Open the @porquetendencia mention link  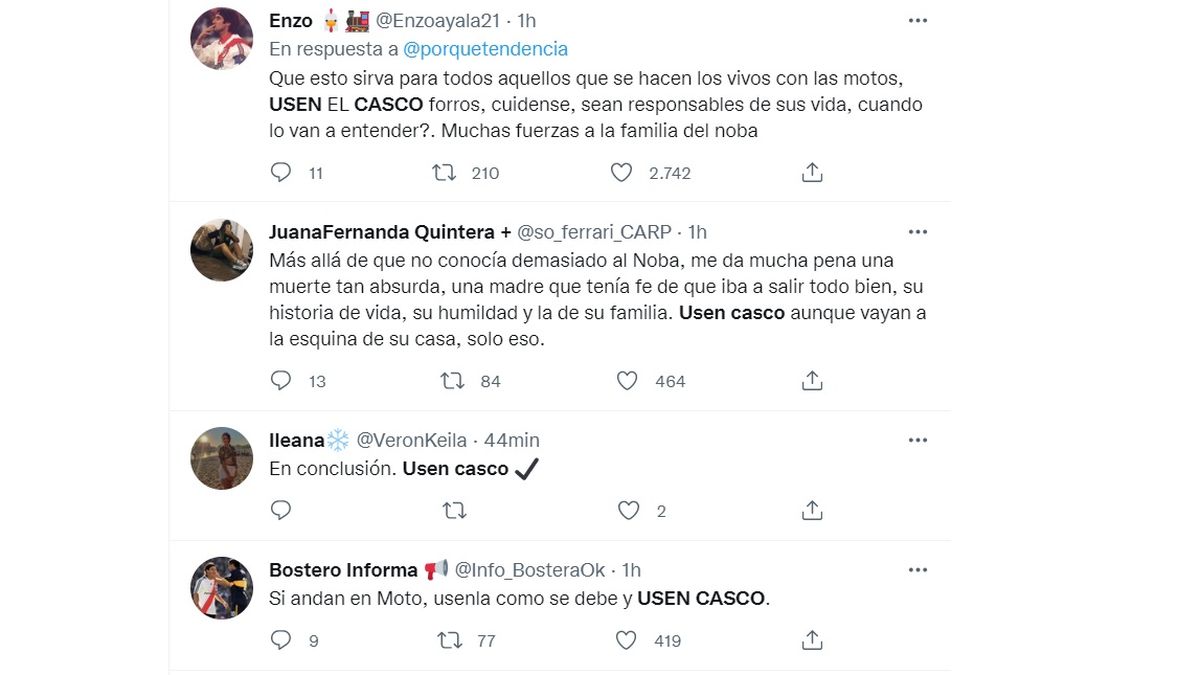pos(486,48)
